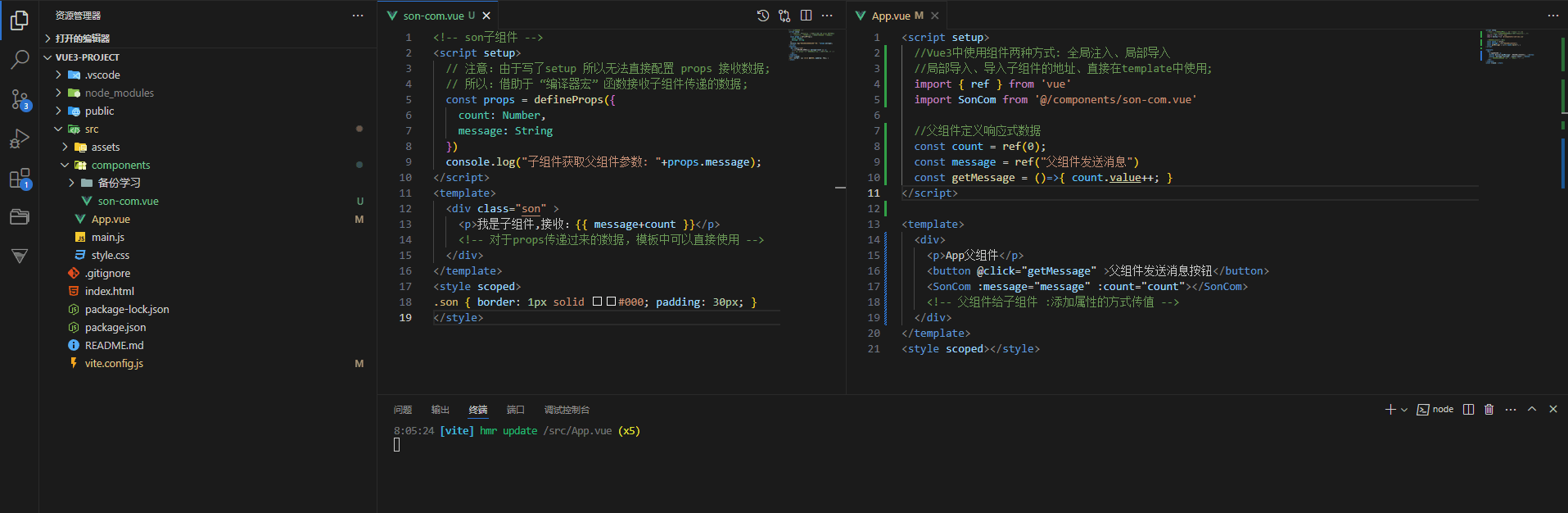The height and width of the screenshot is (513, 1568).
Task: Open style.css in the file tree
Action: (x=208, y=255)
